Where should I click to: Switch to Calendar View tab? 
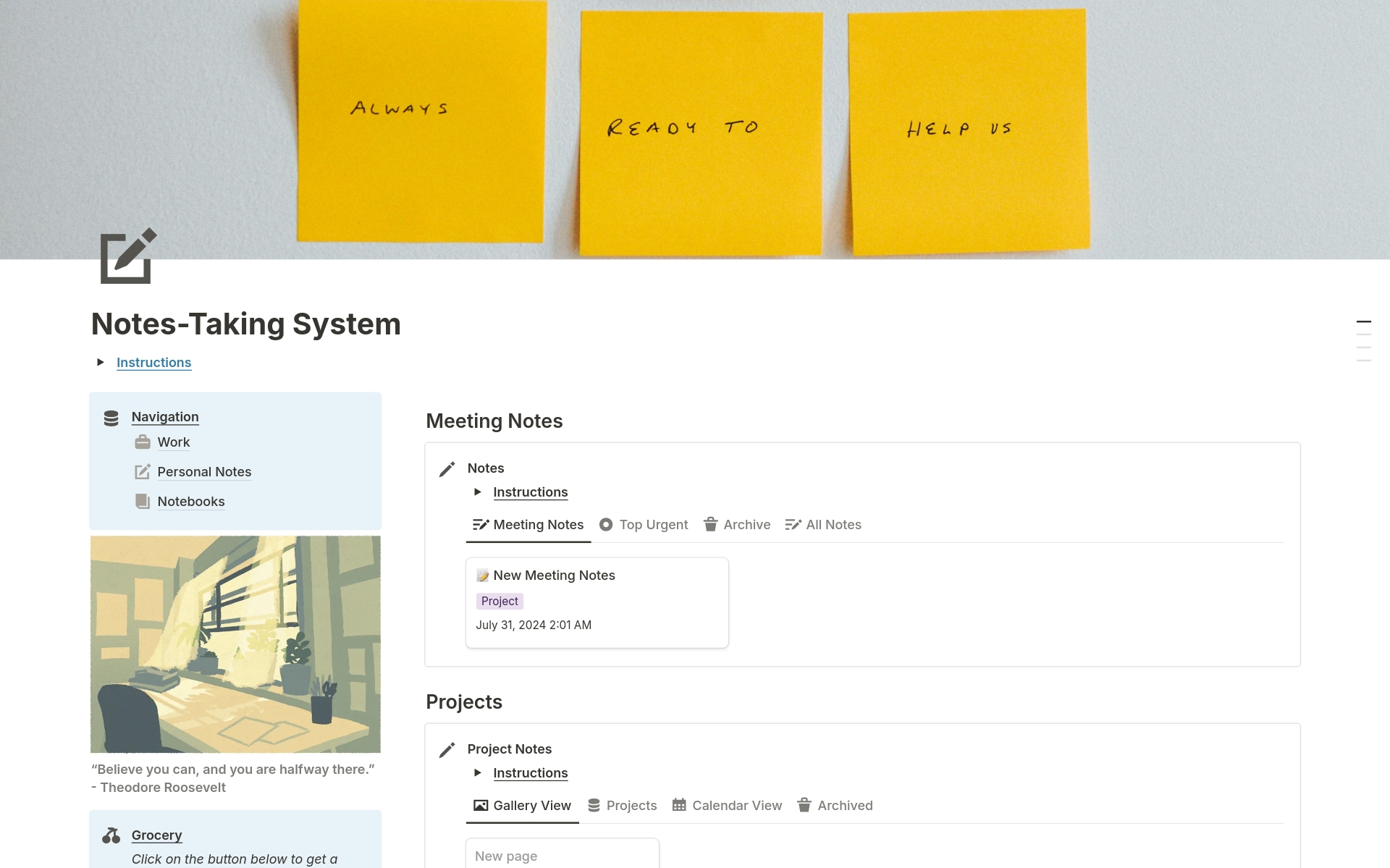(x=727, y=806)
